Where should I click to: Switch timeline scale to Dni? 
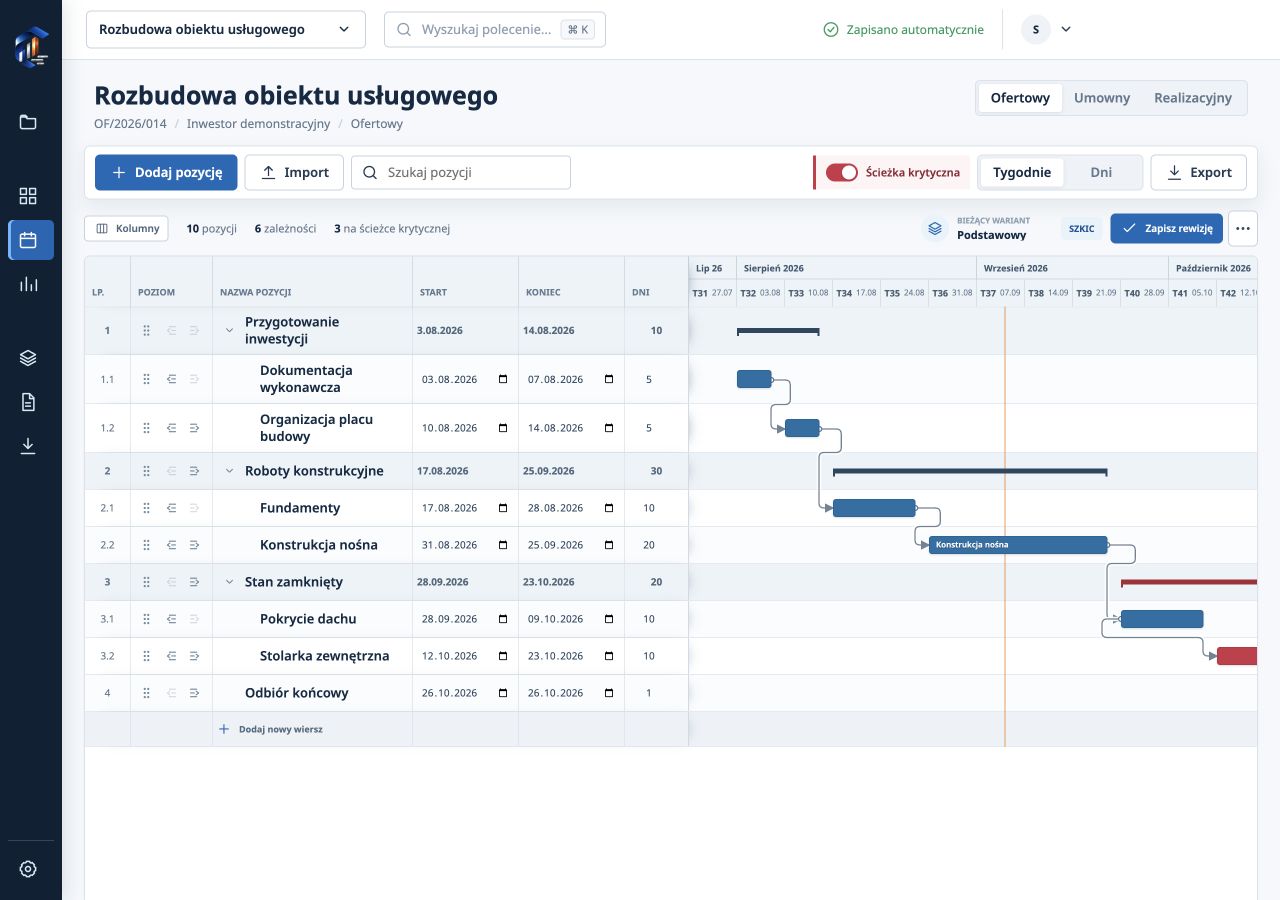[x=1101, y=172]
